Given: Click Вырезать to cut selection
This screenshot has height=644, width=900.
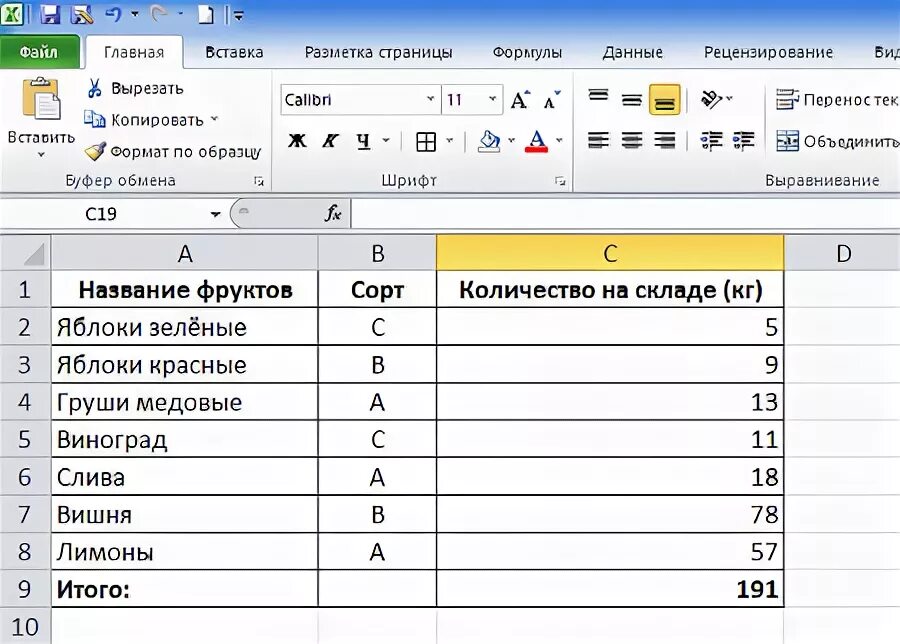Looking at the screenshot, I should click(x=134, y=88).
